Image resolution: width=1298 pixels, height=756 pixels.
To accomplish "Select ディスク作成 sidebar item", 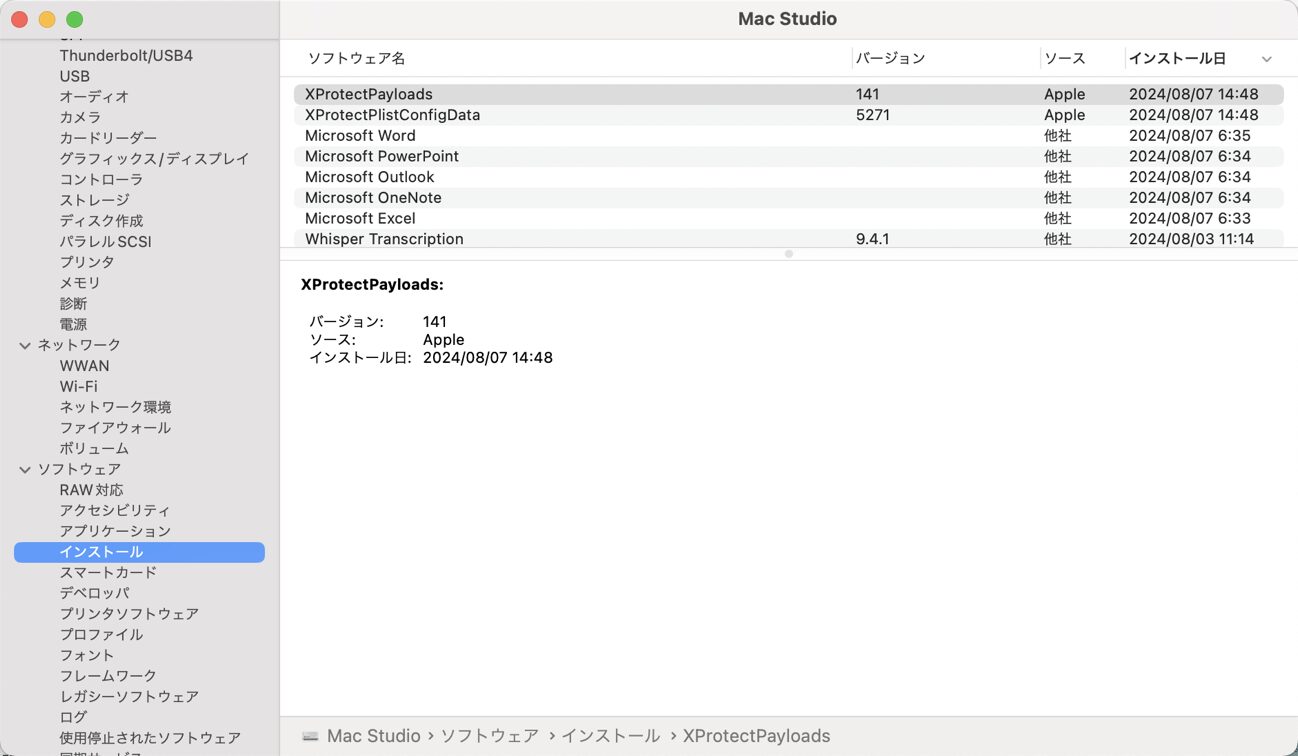I will (101, 221).
